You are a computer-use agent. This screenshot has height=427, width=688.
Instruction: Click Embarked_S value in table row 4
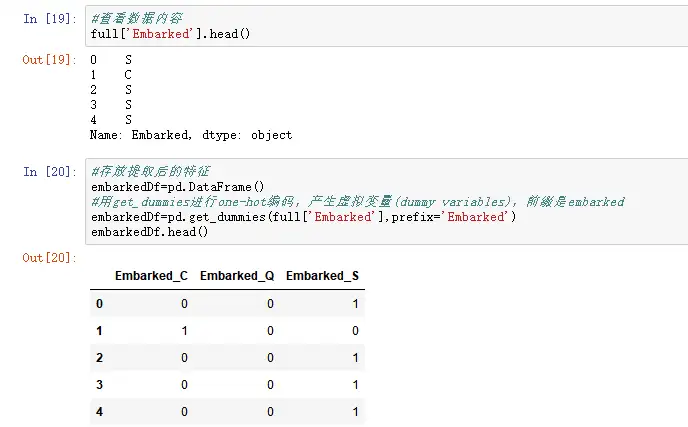click(355, 412)
